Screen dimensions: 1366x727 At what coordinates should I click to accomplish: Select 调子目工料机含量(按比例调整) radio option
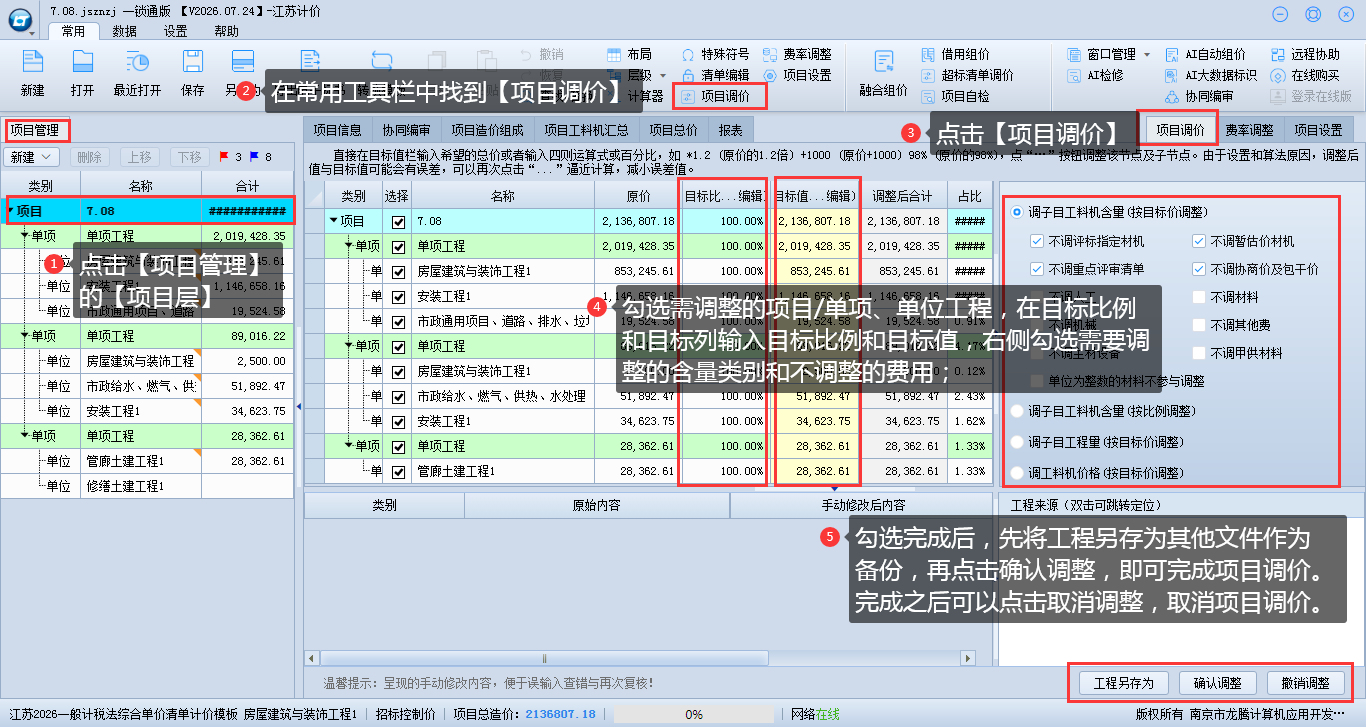pos(1018,411)
